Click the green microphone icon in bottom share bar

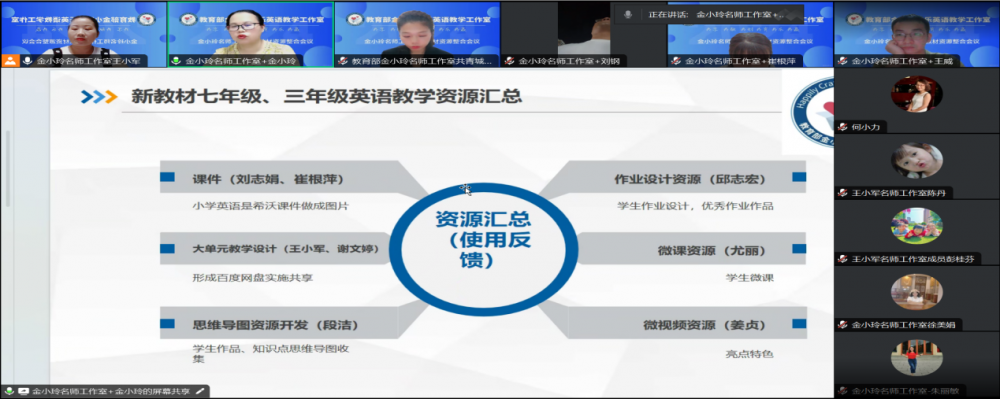(10, 391)
